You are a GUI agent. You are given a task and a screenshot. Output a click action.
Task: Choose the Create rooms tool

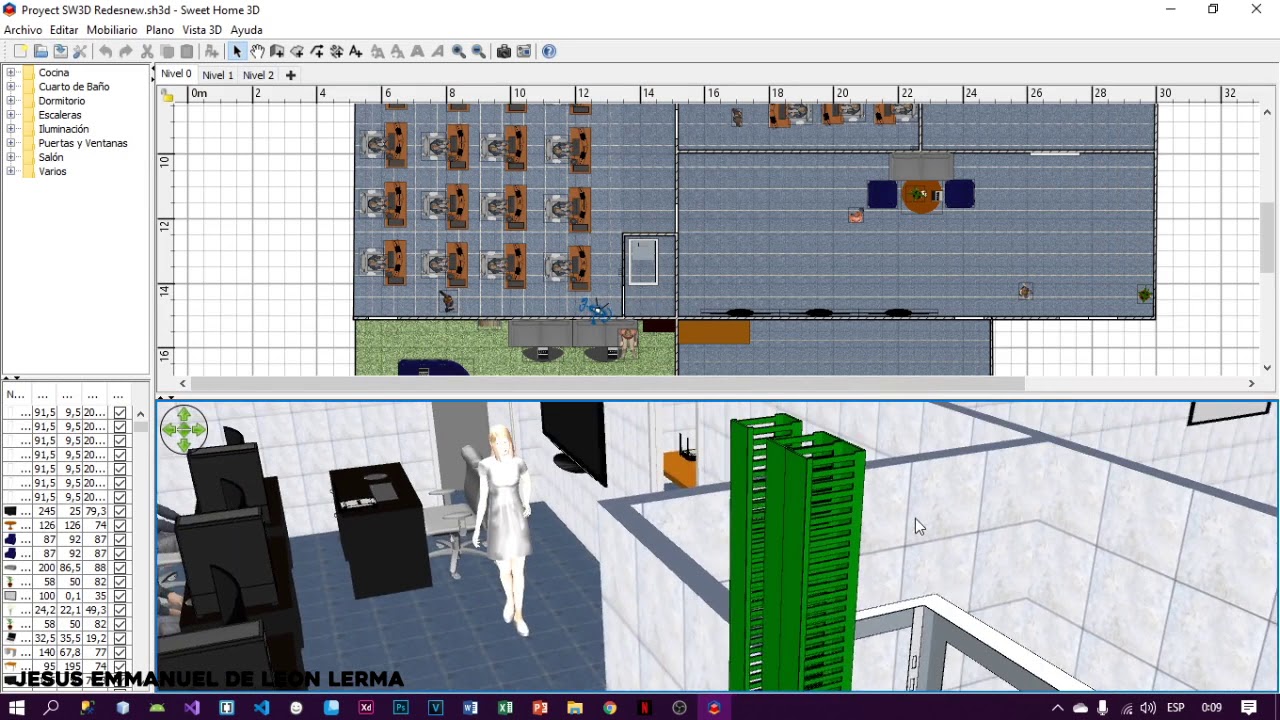[x=297, y=51]
